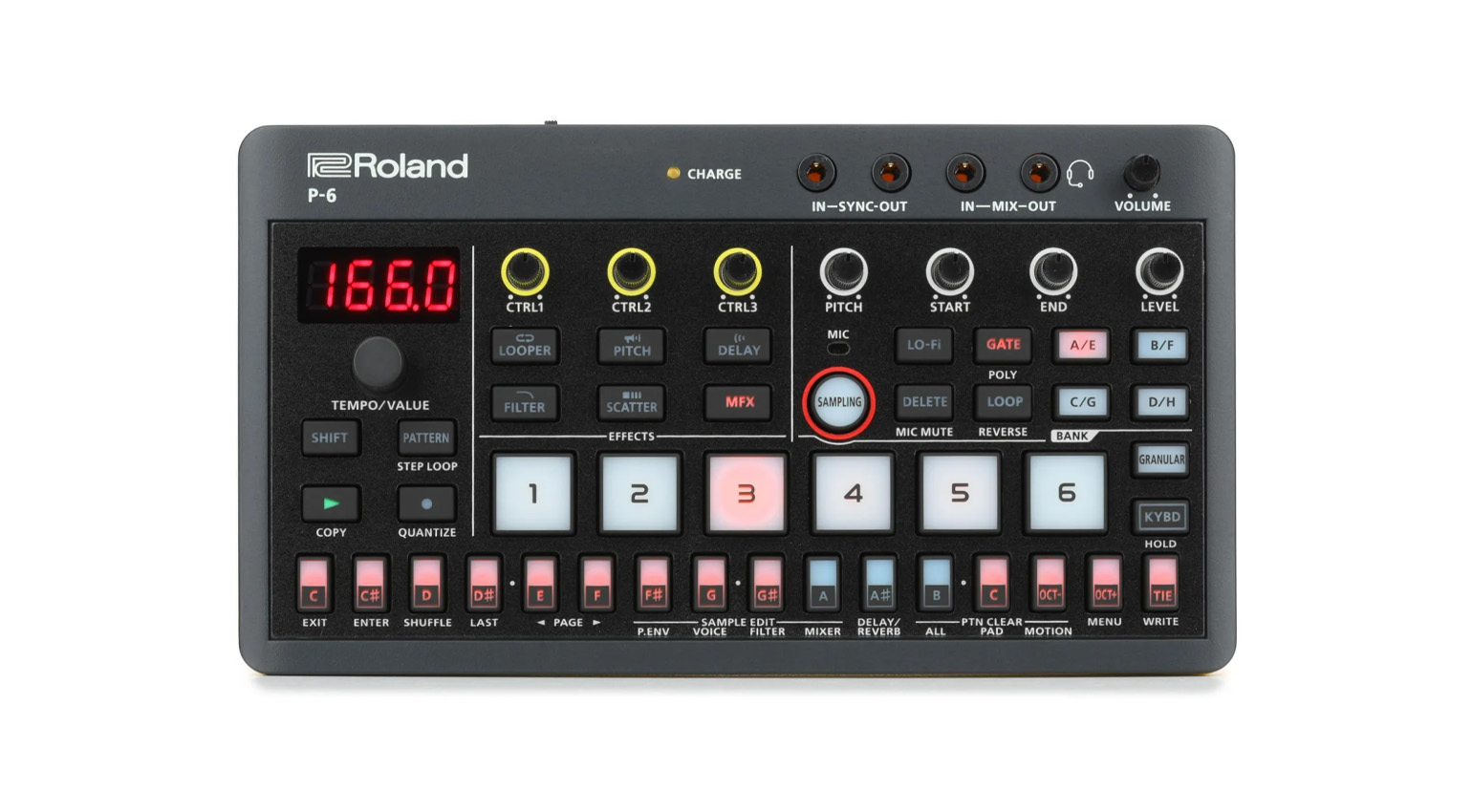Image resolution: width=1472 pixels, height=812 pixels.
Task: Tap the C# step key labeled ENTER
Action: [x=370, y=583]
